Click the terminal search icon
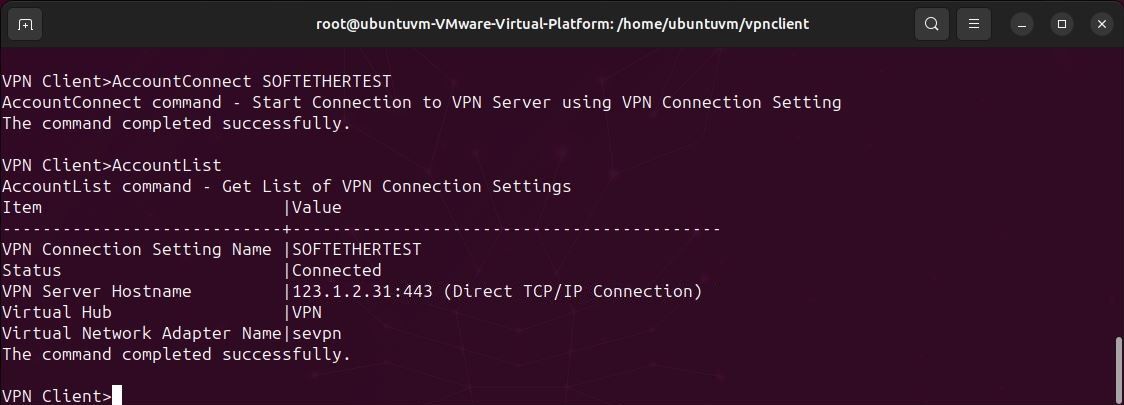The width and height of the screenshot is (1124, 405). (932, 24)
